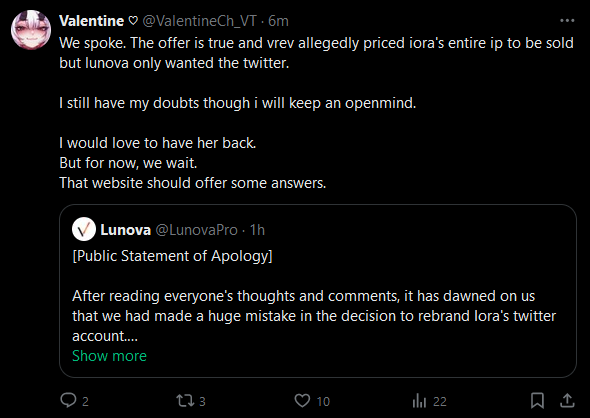590x418 pixels.
Task: Click the quoted tweet's 1h timestamp
Action: coord(257,230)
